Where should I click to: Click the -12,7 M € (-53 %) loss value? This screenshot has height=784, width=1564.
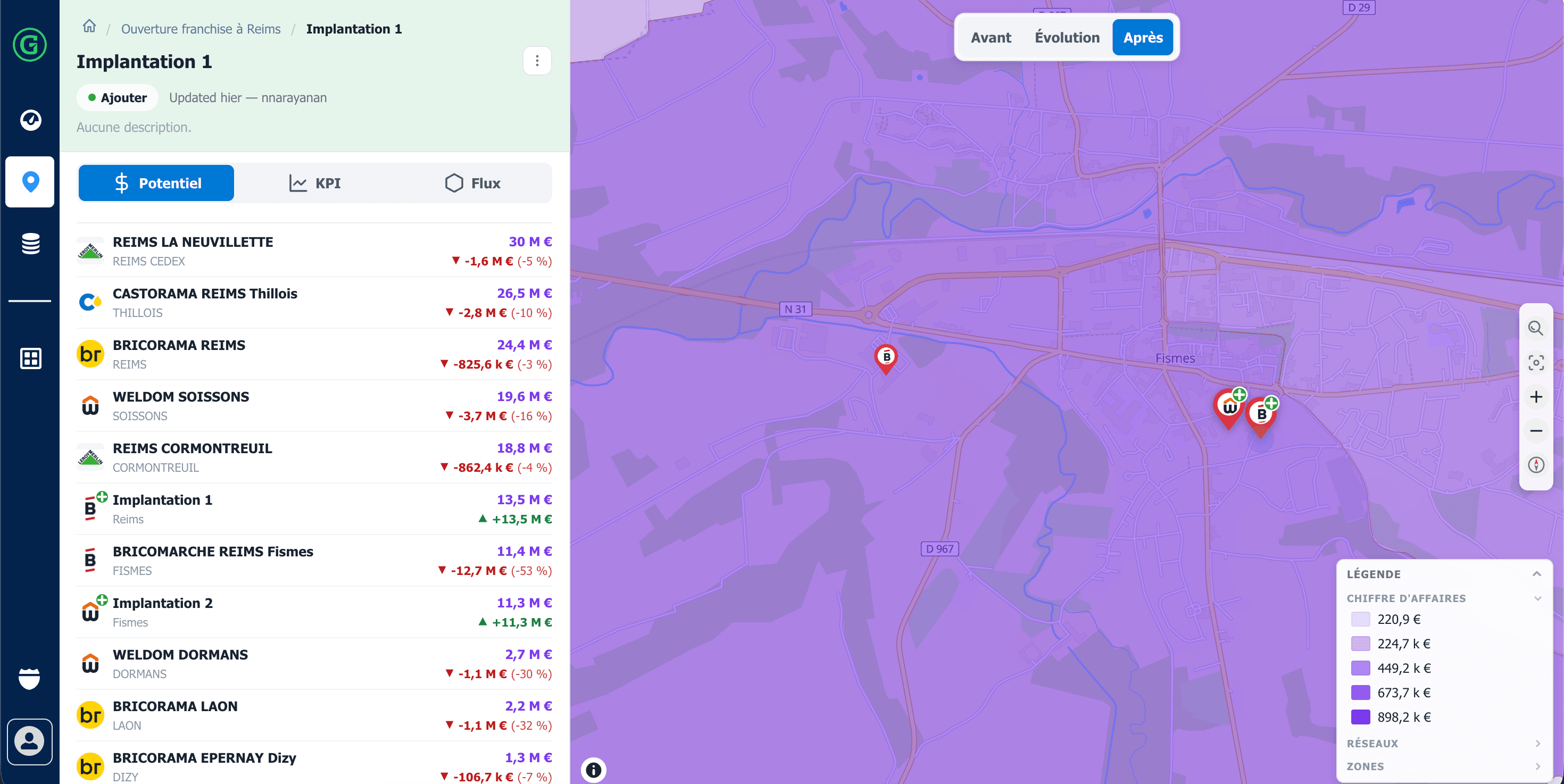click(495, 570)
